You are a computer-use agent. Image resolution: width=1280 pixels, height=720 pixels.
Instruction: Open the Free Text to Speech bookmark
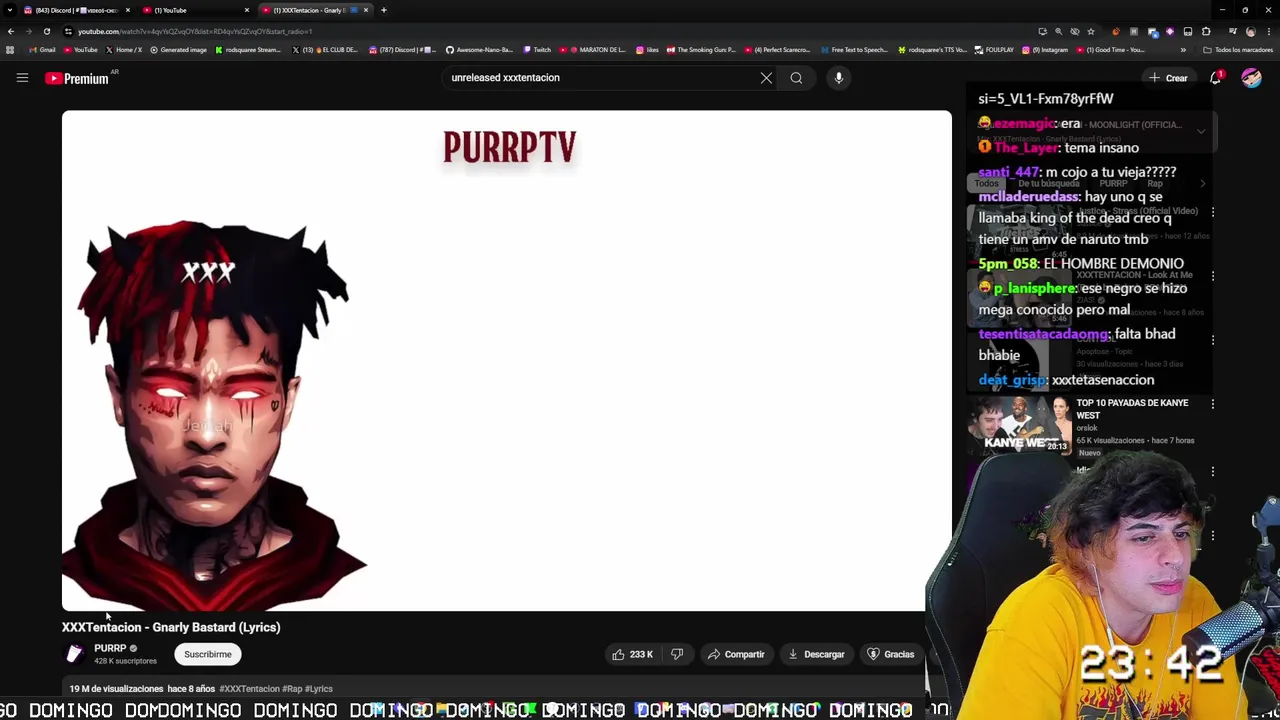tap(853, 50)
